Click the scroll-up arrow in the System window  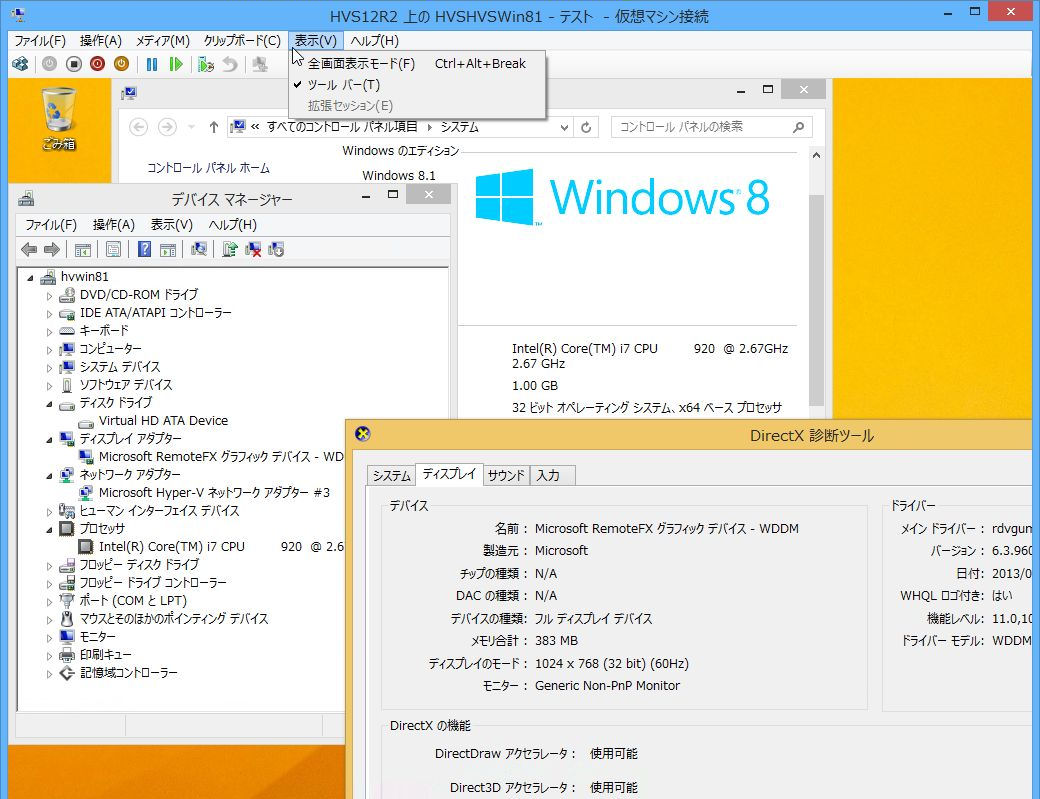(816, 155)
